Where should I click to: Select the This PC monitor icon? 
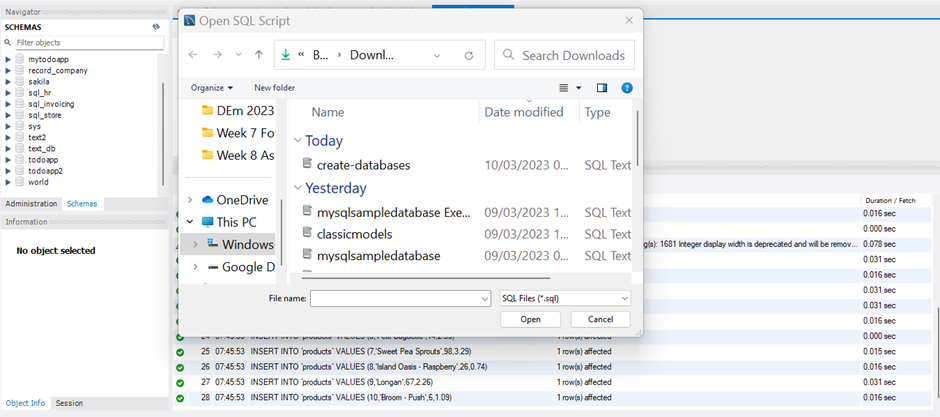point(207,222)
